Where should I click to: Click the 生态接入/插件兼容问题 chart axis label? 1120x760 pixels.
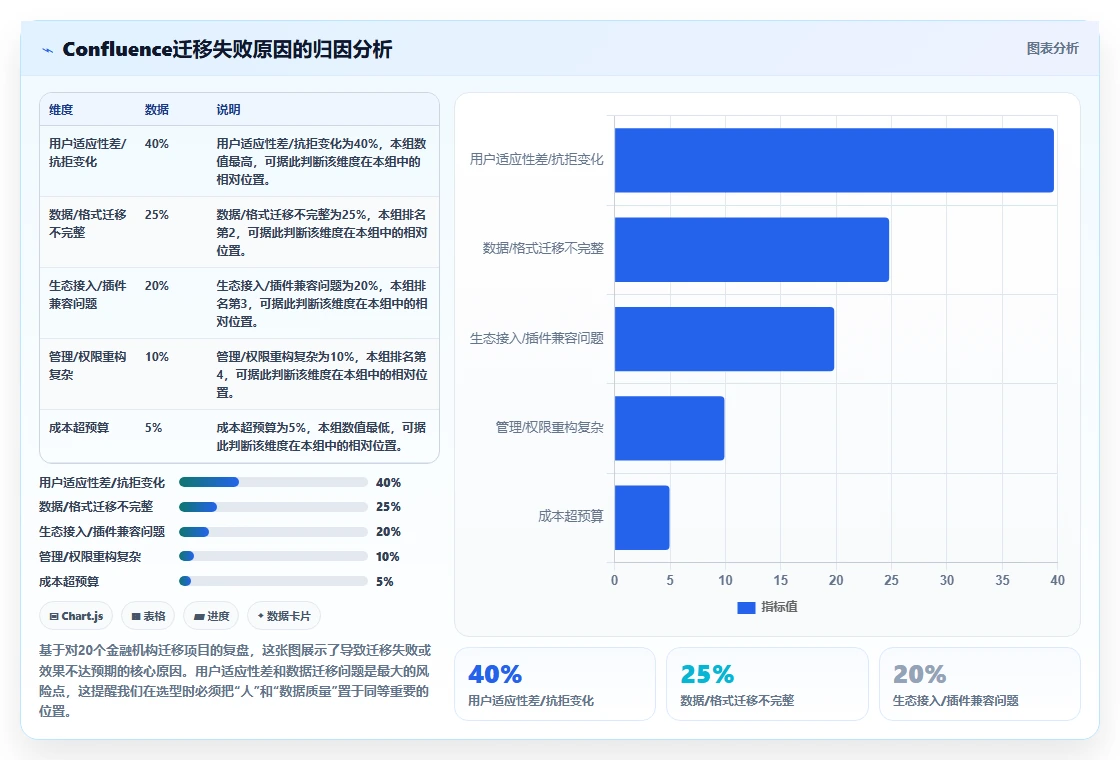pyautogui.click(x=536, y=338)
